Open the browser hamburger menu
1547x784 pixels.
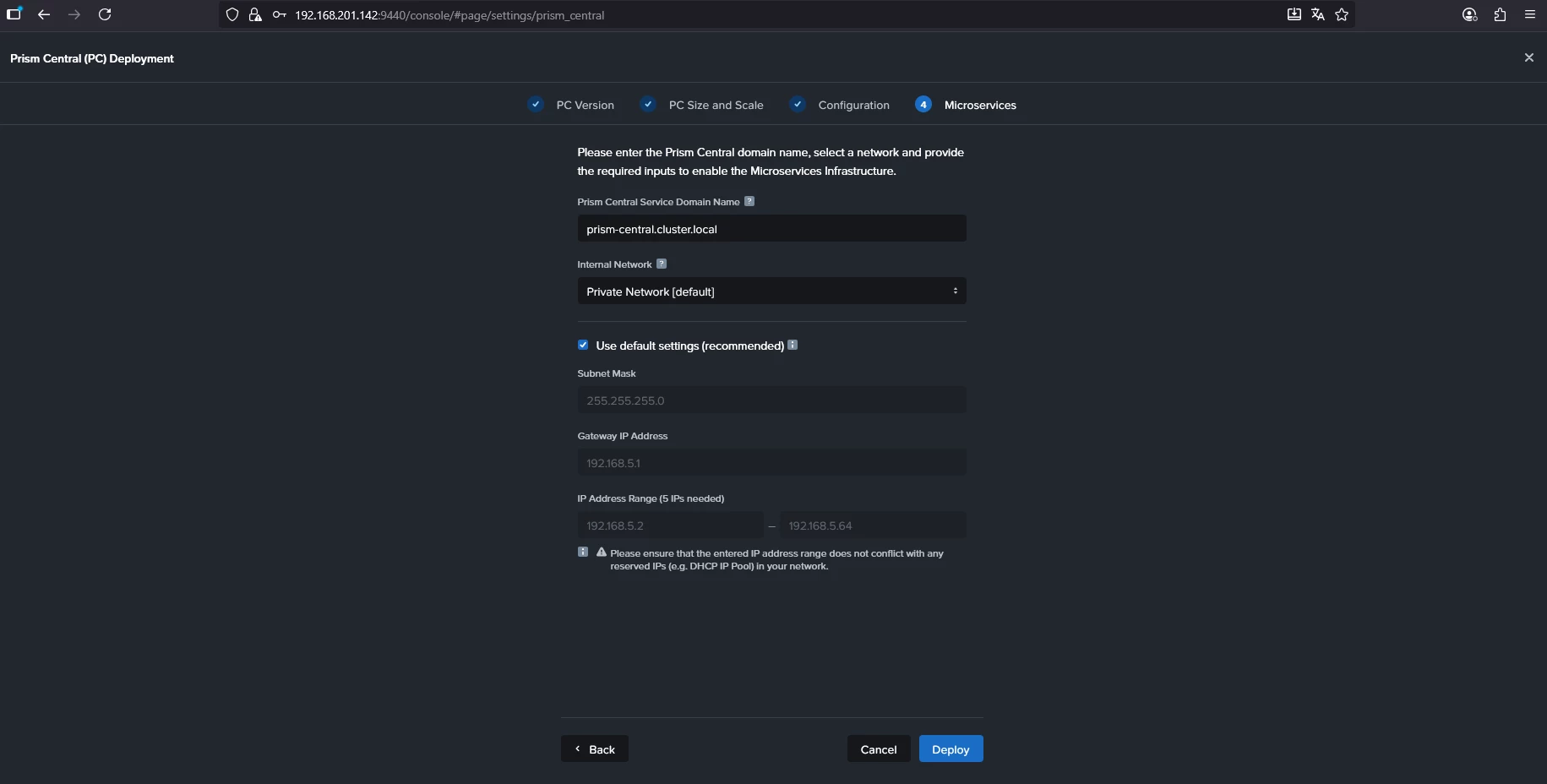pyautogui.click(x=1529, y=14)
